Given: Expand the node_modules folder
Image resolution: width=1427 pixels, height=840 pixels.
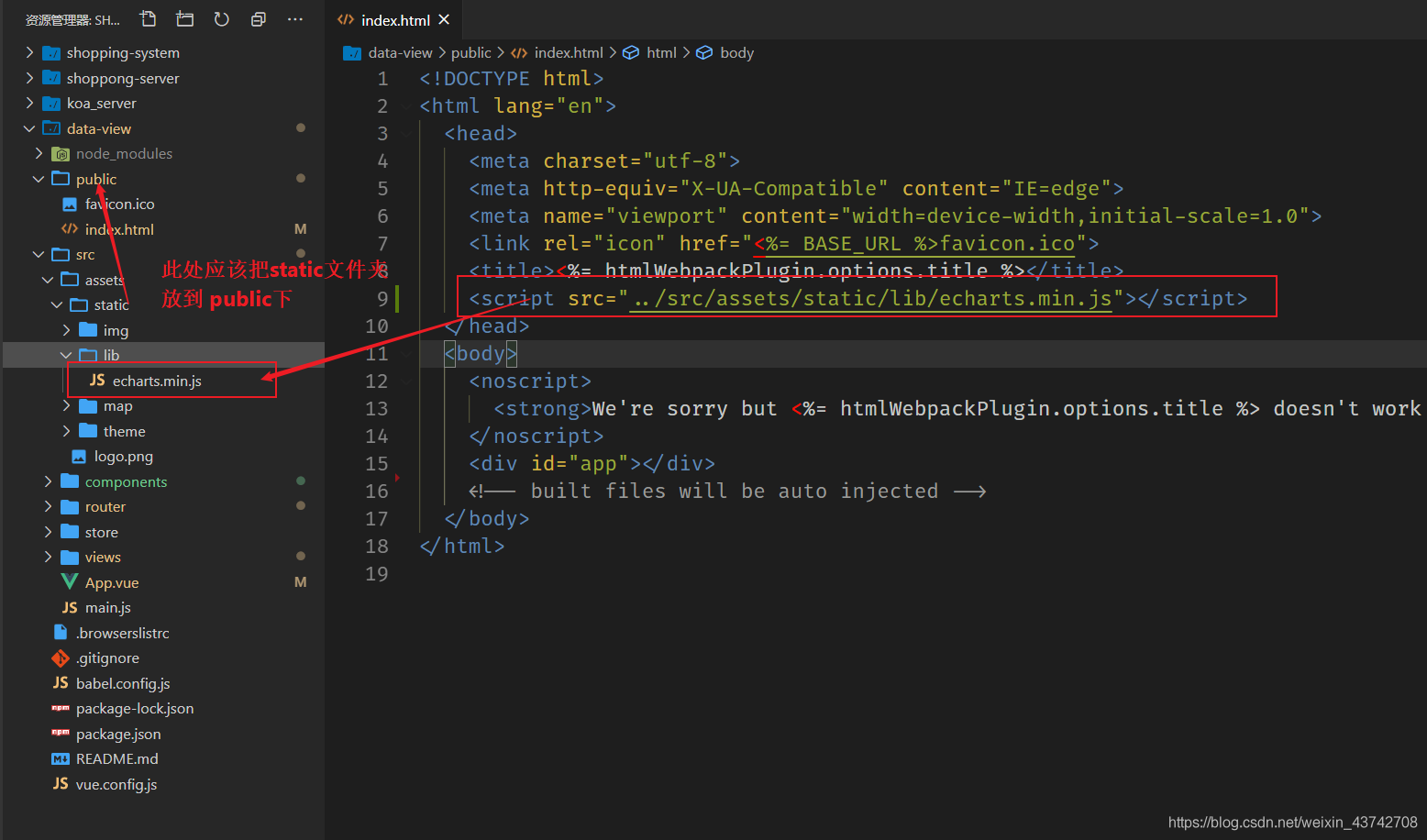Looking at the screenshot, I should coord(124,154).
